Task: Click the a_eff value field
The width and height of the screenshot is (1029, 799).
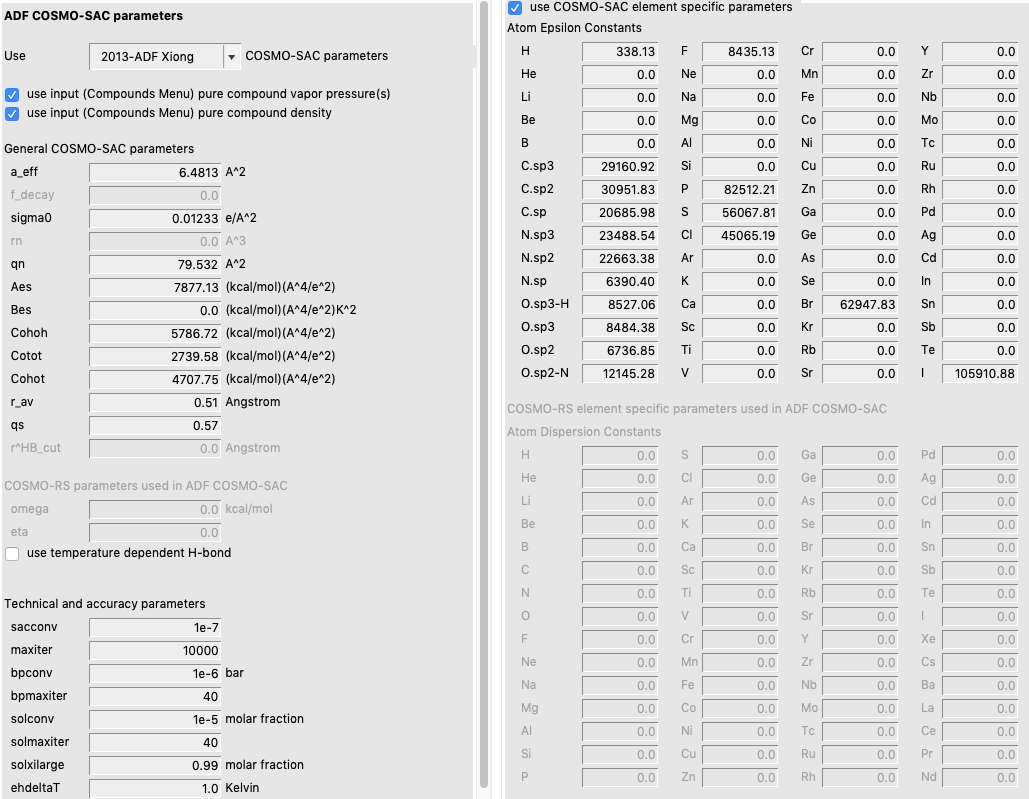Action: 155,173
